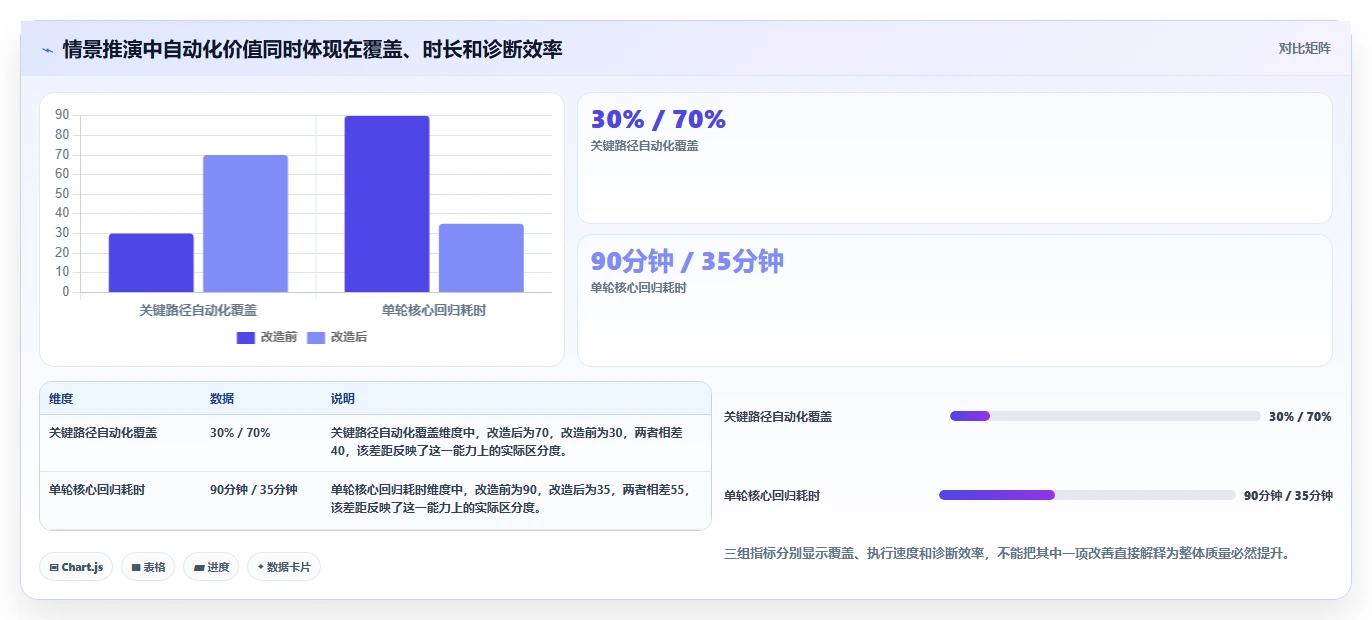Click the 改造前 bar for 单轮核心回归耗时
This screenshot has height=620, width=1372.
[387, 204]
